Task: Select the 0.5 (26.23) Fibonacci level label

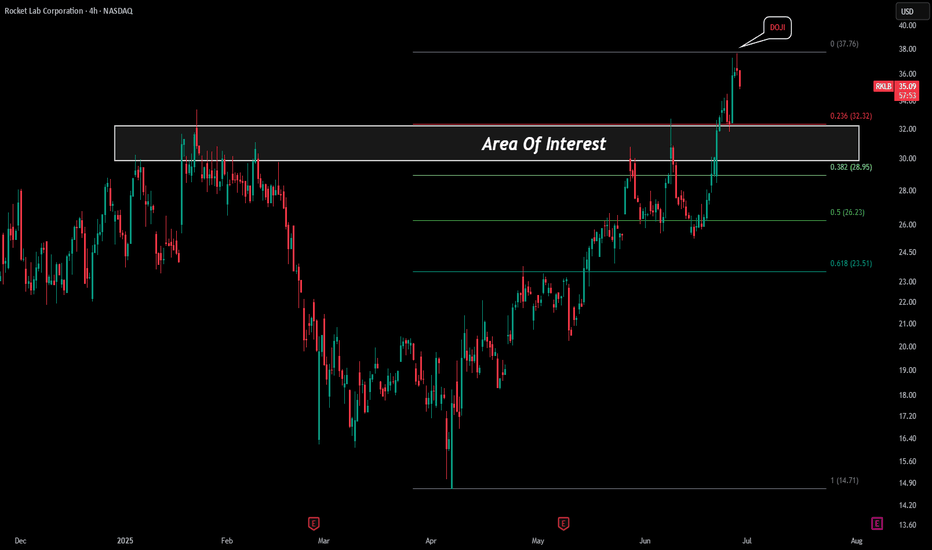Action: 847,212
